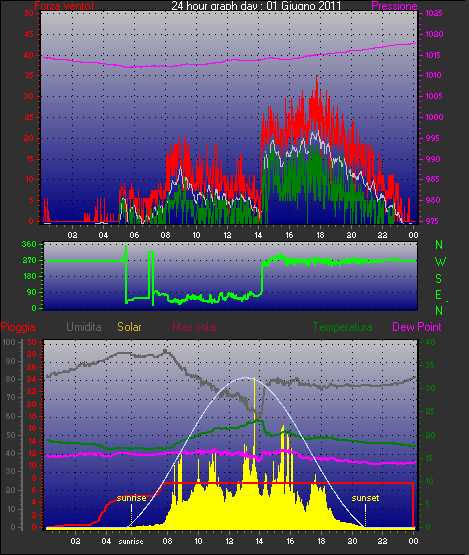Screen dimensions: 469x555
Task: Click the compass letter S beside the direction chart
Action: tap(439, 279)
